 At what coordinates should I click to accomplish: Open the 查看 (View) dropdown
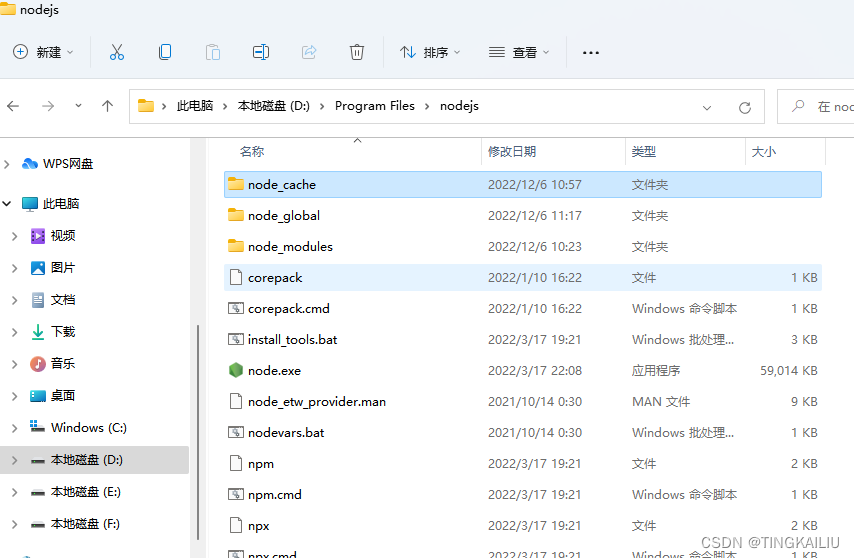[519, 52]
